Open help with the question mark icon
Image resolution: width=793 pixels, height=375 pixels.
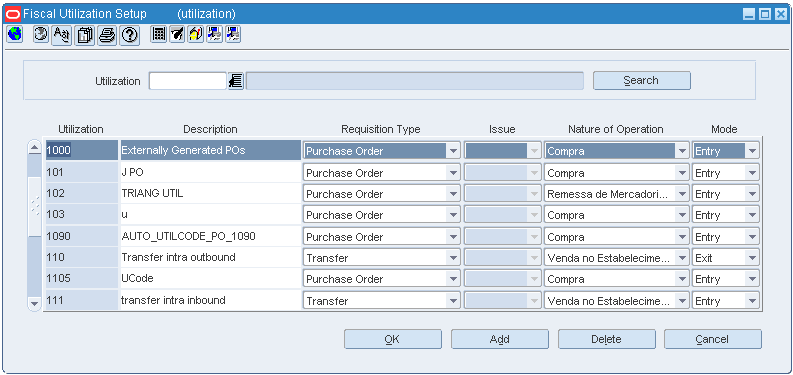tap(129, 35)
